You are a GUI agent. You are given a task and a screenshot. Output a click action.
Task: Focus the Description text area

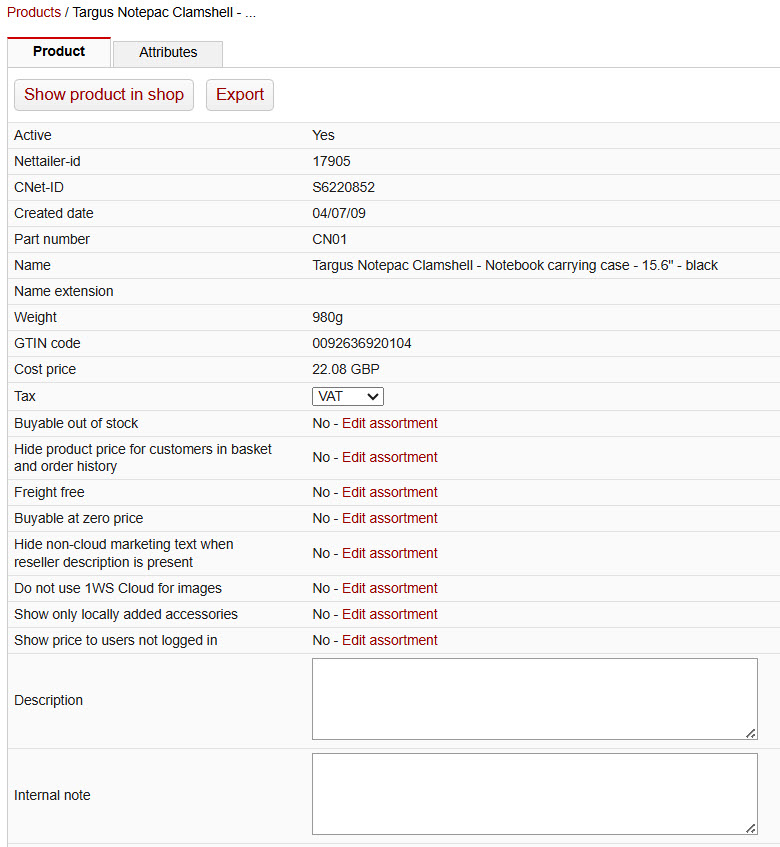[x=535, y=699]
